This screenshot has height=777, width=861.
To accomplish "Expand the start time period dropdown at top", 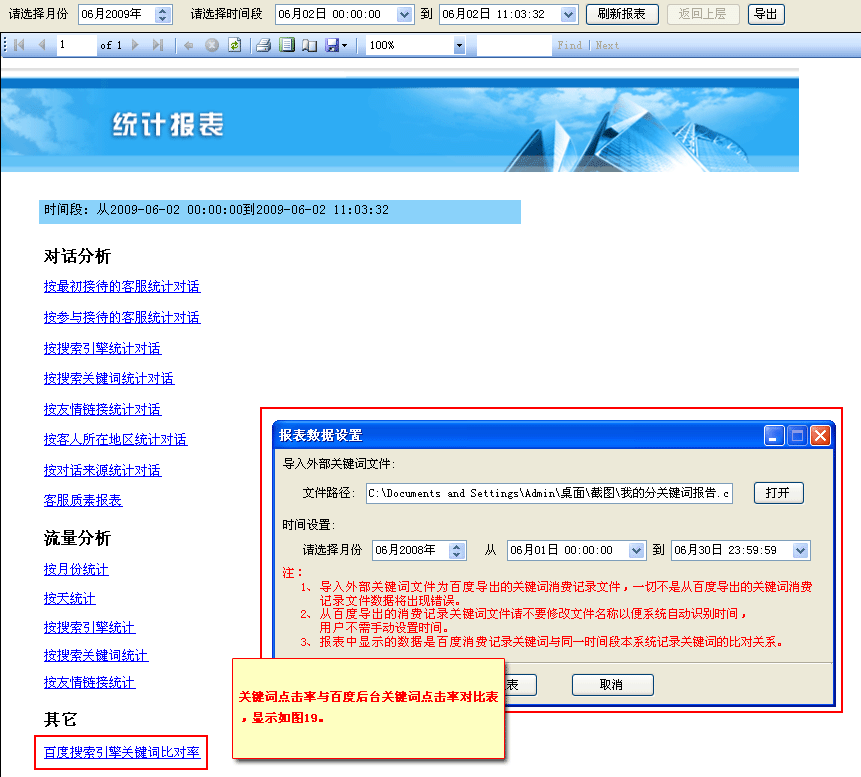I will [404, 14].
